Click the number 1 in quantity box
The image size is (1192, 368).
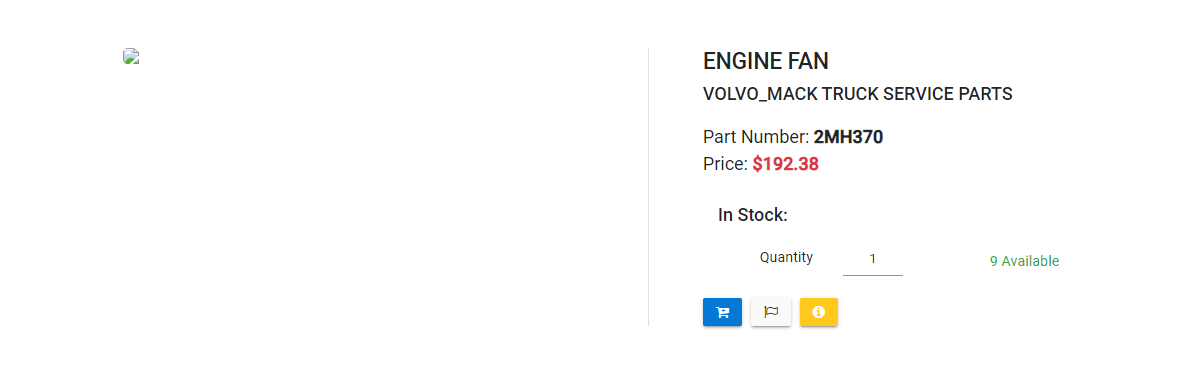(873, 259)
